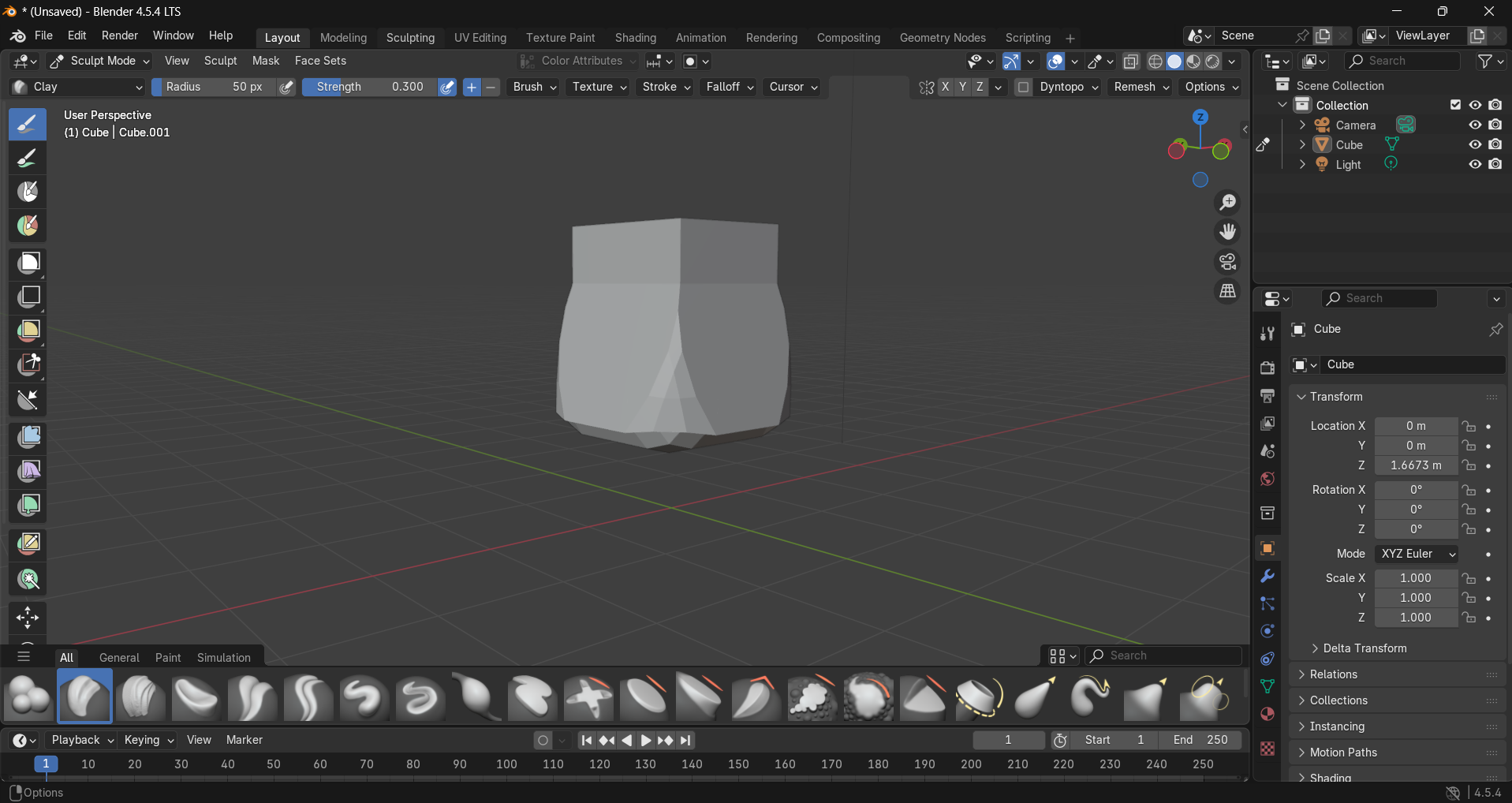This screenshot has width=1512, height=803.
Task: Click the play animation button
Action: tap(646, 741)
